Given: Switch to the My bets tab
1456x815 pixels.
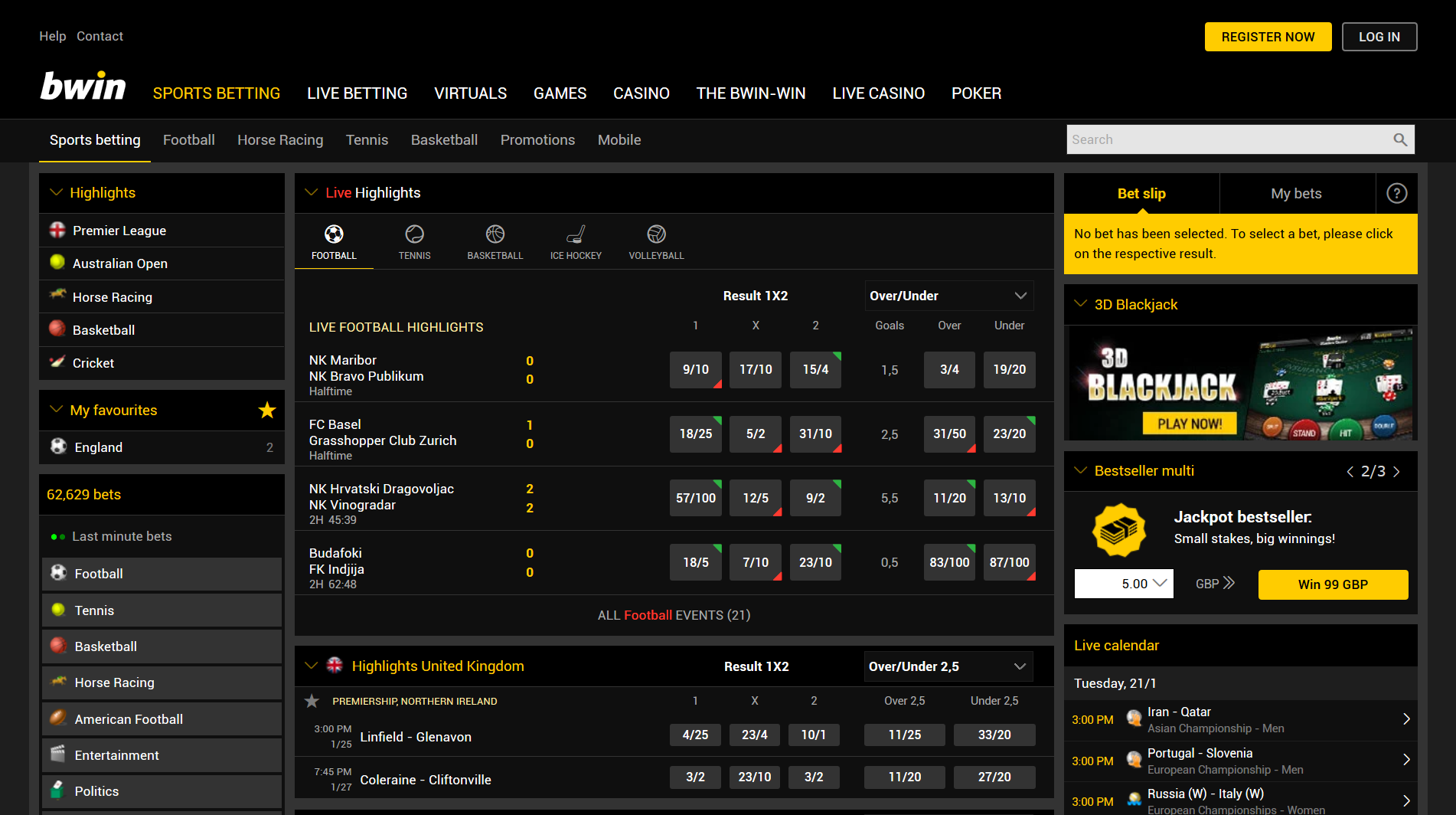Looking at the screenshot, I should pyautogui.click(x=1296, y=194).
